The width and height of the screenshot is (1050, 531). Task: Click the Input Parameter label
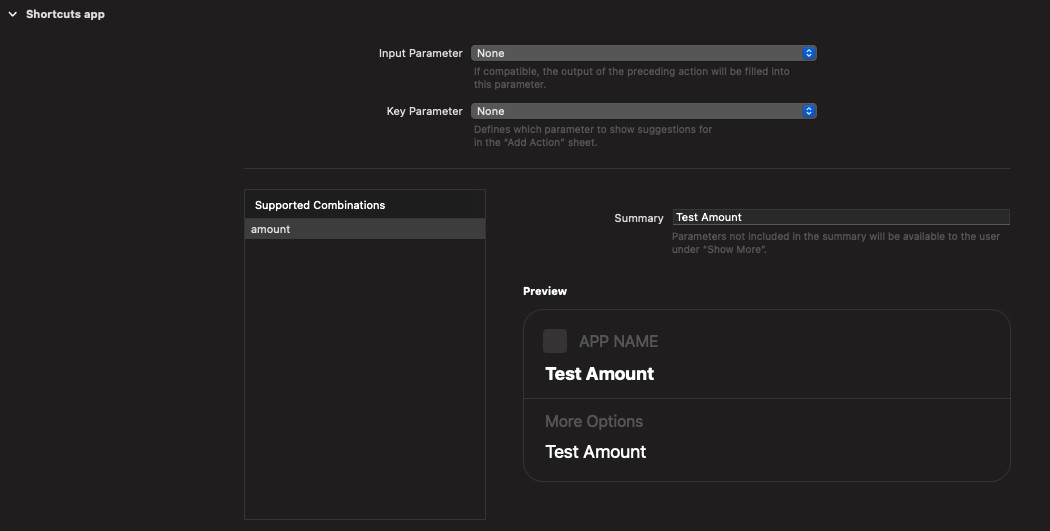click(421, 53)
